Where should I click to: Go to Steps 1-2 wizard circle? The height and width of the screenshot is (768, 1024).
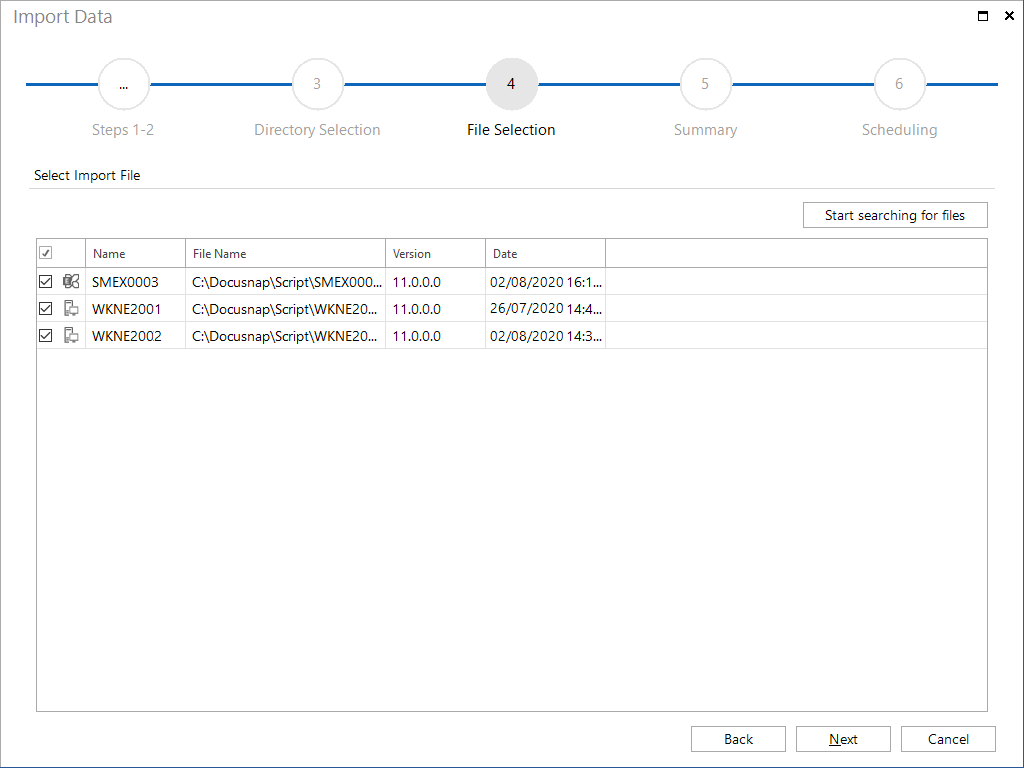click(x=123, y=84)
